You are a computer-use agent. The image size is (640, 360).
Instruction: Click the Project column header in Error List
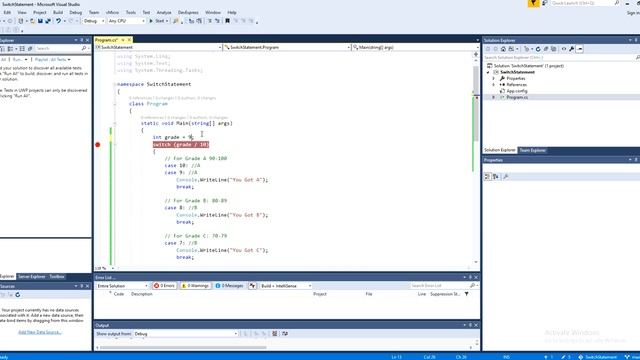pyautogui.click(x=320, y=294)
